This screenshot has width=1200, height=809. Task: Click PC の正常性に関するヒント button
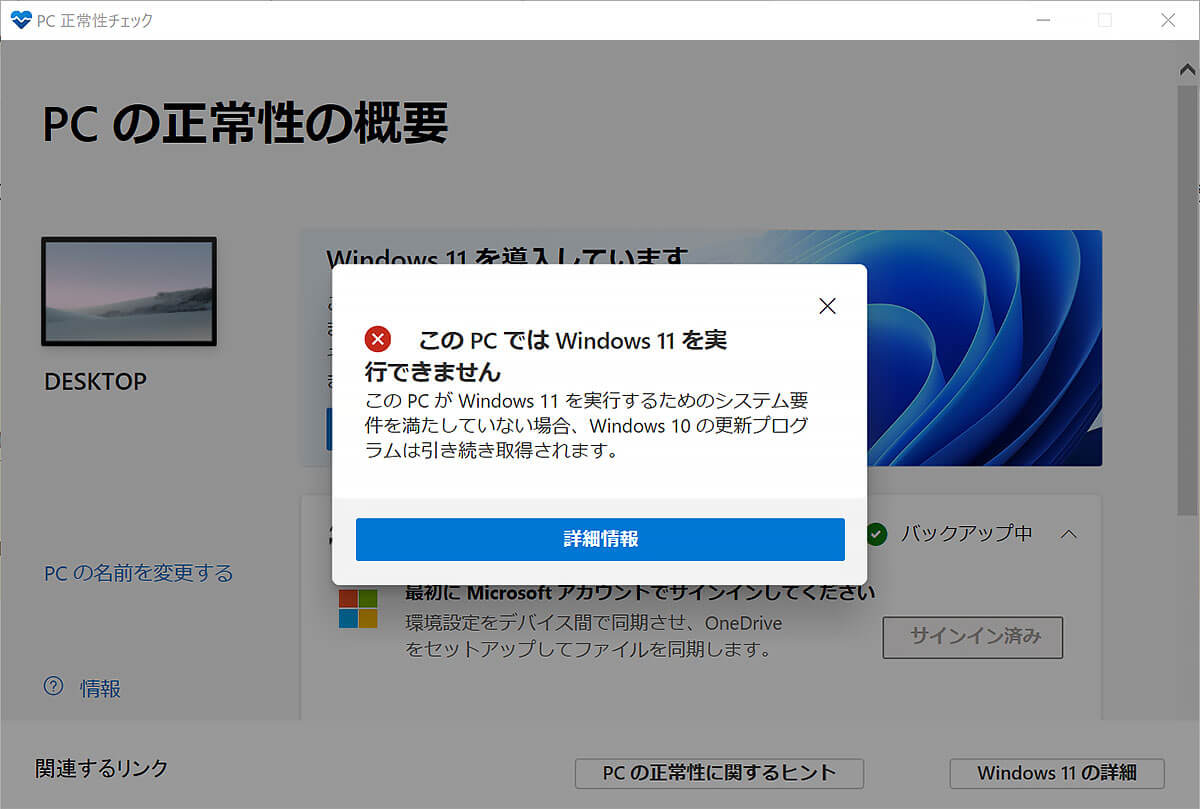(719, 773)
